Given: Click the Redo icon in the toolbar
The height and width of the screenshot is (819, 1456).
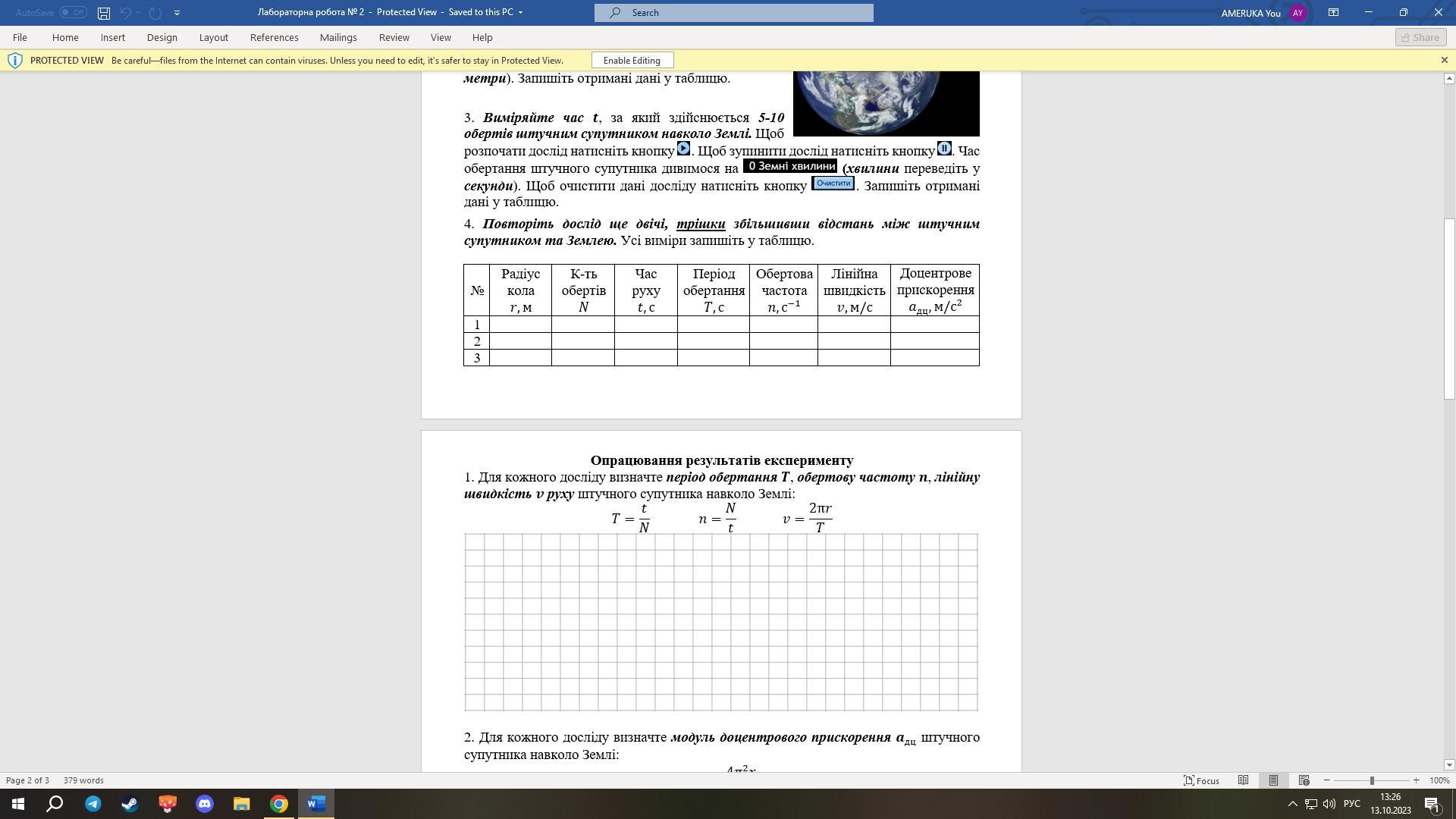Looking at the screenshot, I should (154, 12).
